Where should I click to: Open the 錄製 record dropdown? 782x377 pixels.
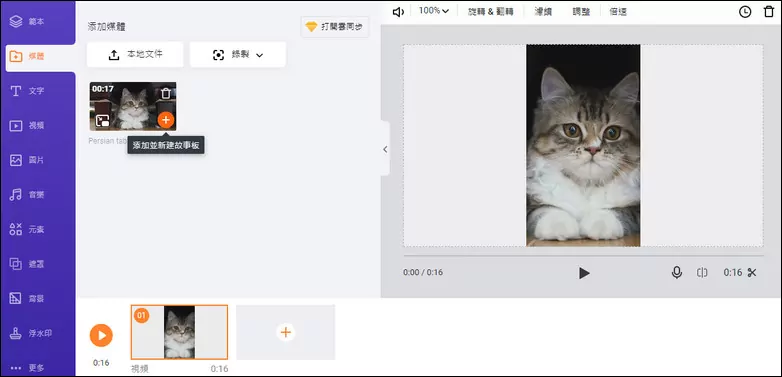click(x=238, y=54)
